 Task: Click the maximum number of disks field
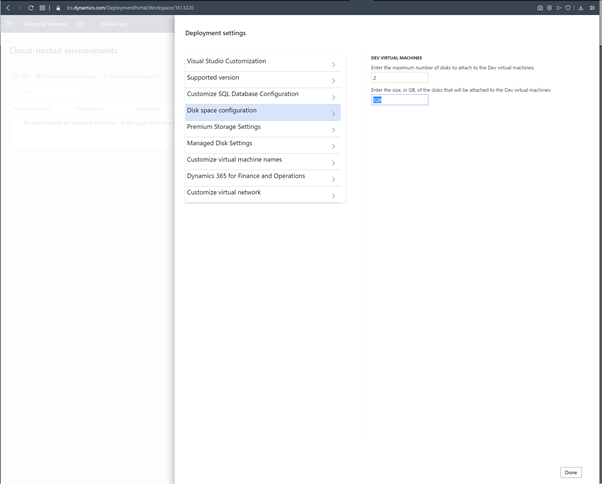[399, 78]
